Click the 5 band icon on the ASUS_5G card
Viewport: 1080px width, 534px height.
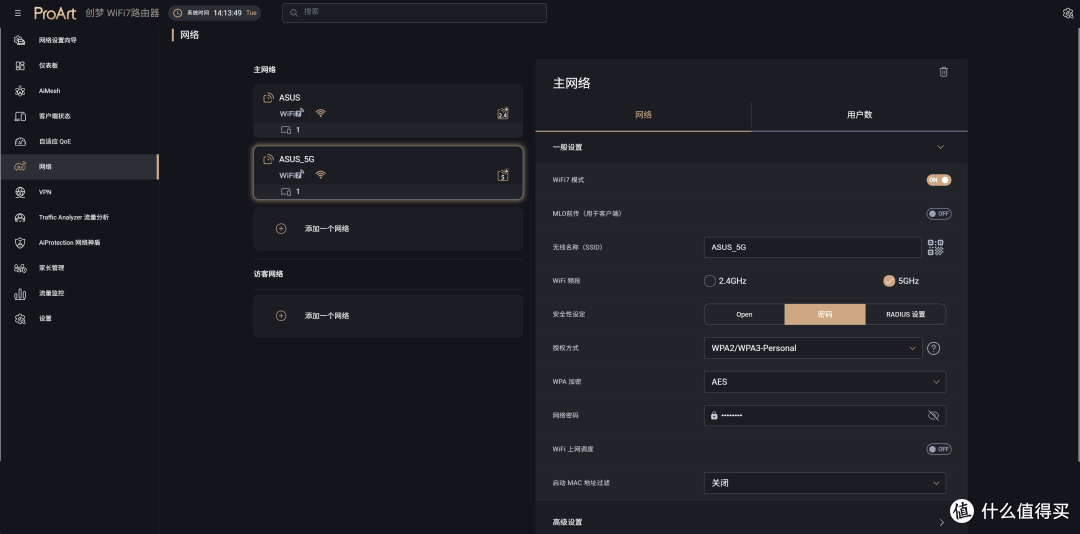point(503,175)
